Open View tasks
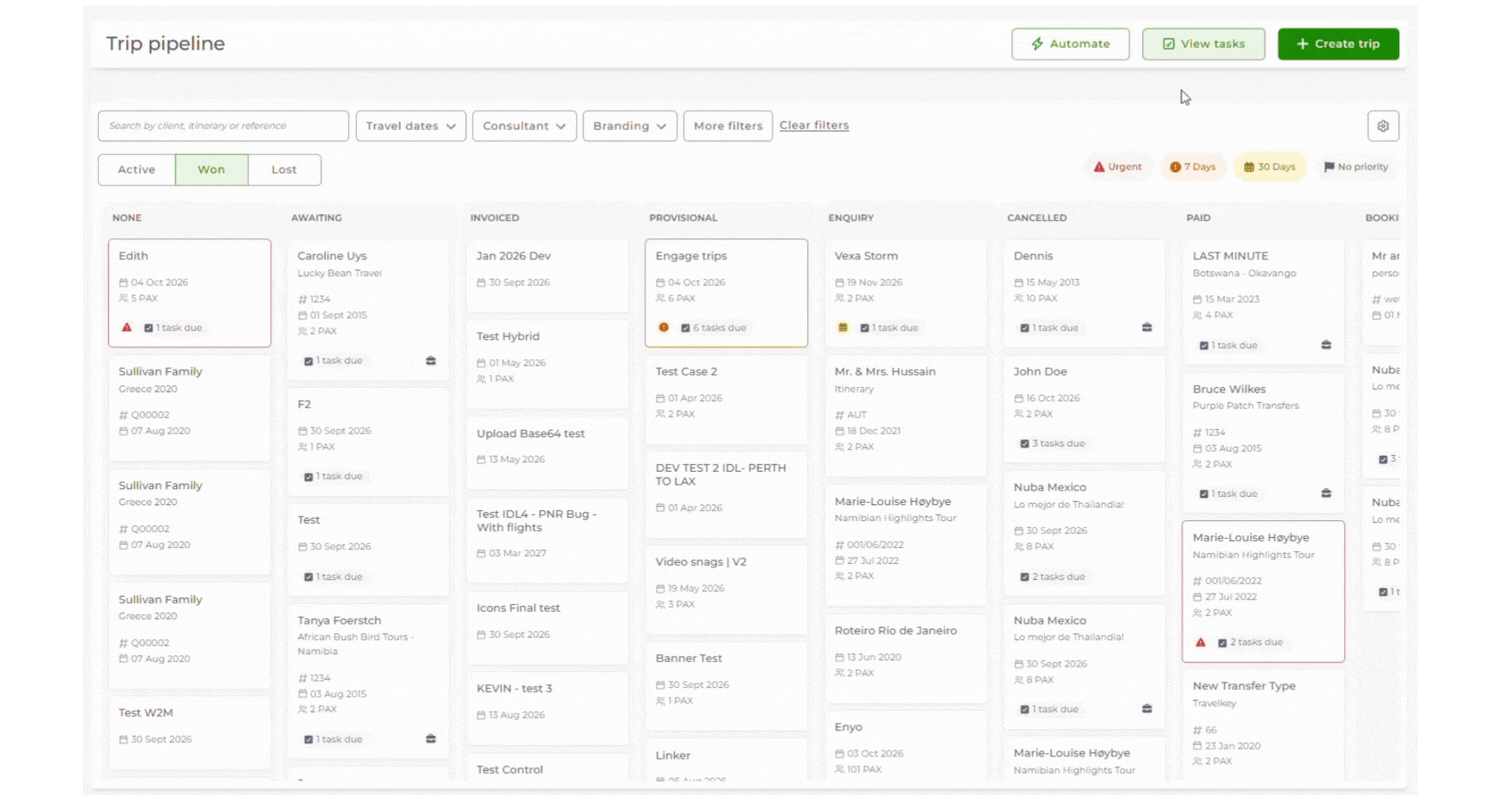The image size is (1500, 800). pyautogui.click(x=1203, y=44)
